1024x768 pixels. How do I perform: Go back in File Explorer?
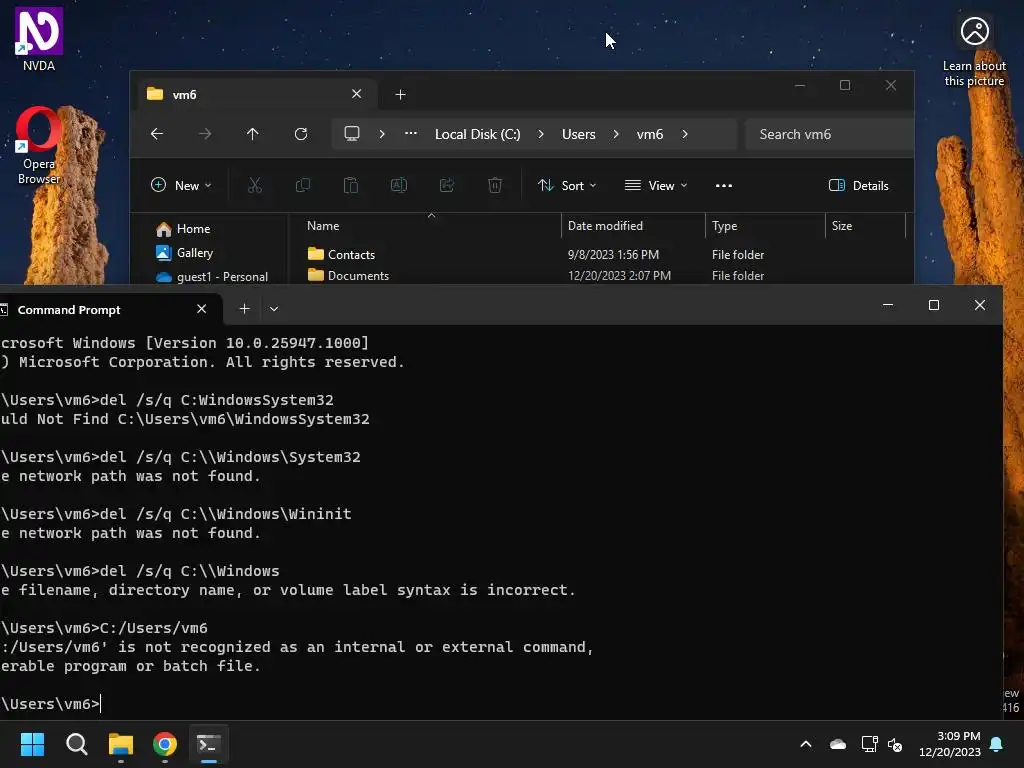157,134
